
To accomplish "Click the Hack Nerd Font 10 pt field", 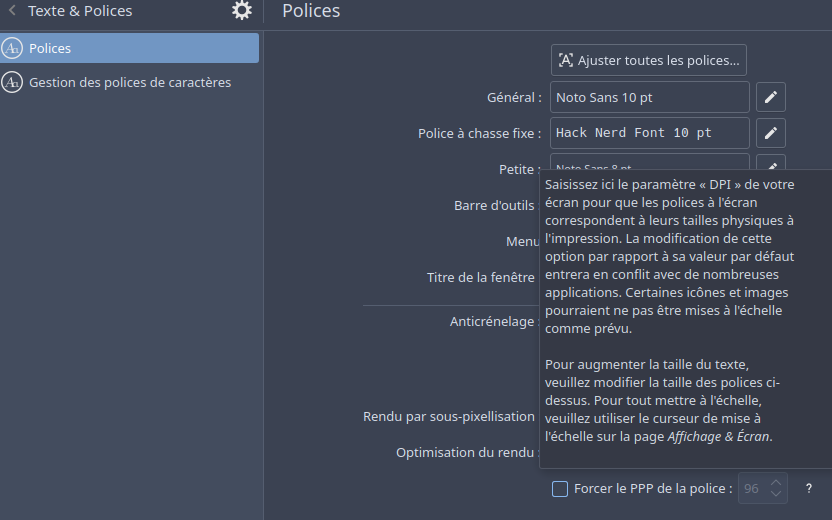I will coord(650,133).
